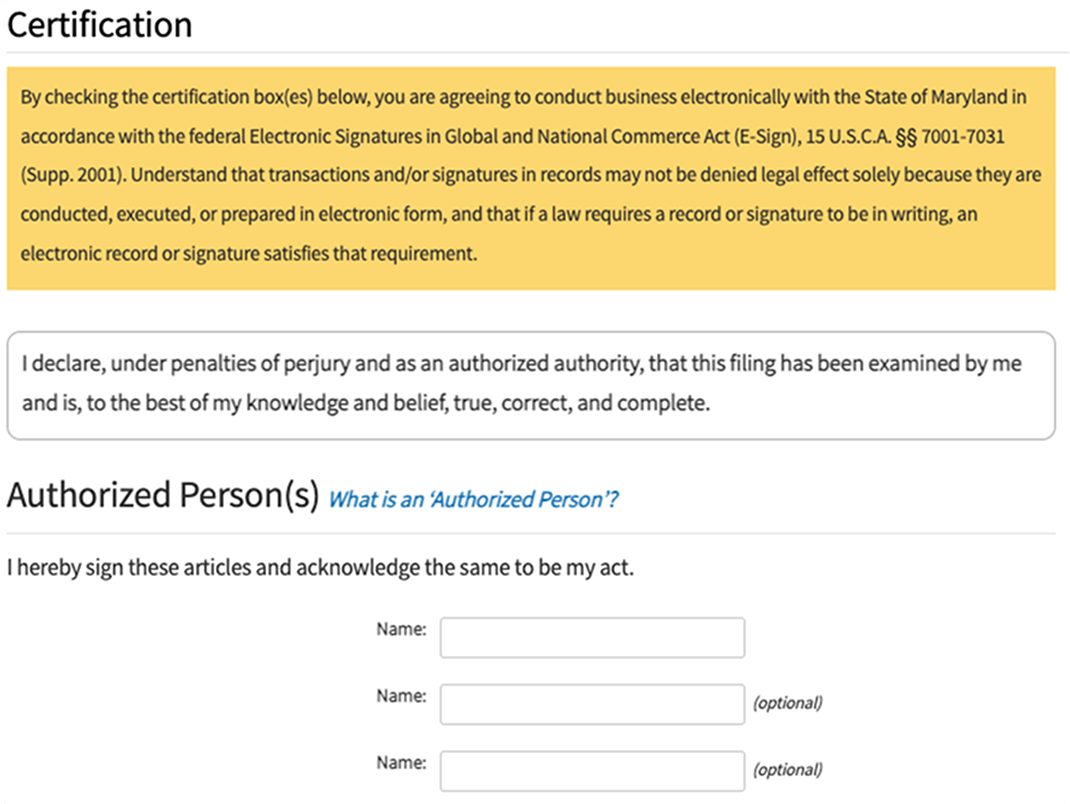Click the third 'Name:' label

pyautogui.click(x=401, y=762)
